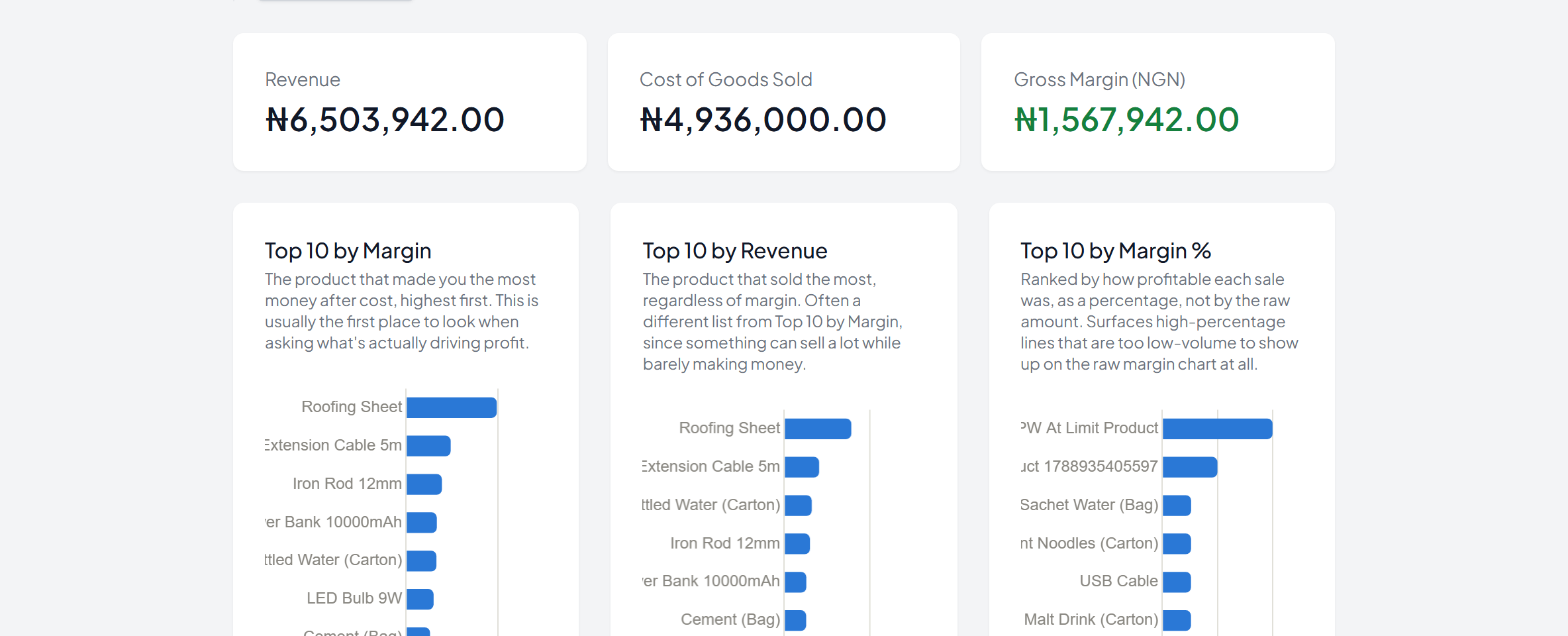Viewport: 1568px width, 636px height.
Task: Click the Sachet Water (Bag) bar
Action: point(1177,505)
